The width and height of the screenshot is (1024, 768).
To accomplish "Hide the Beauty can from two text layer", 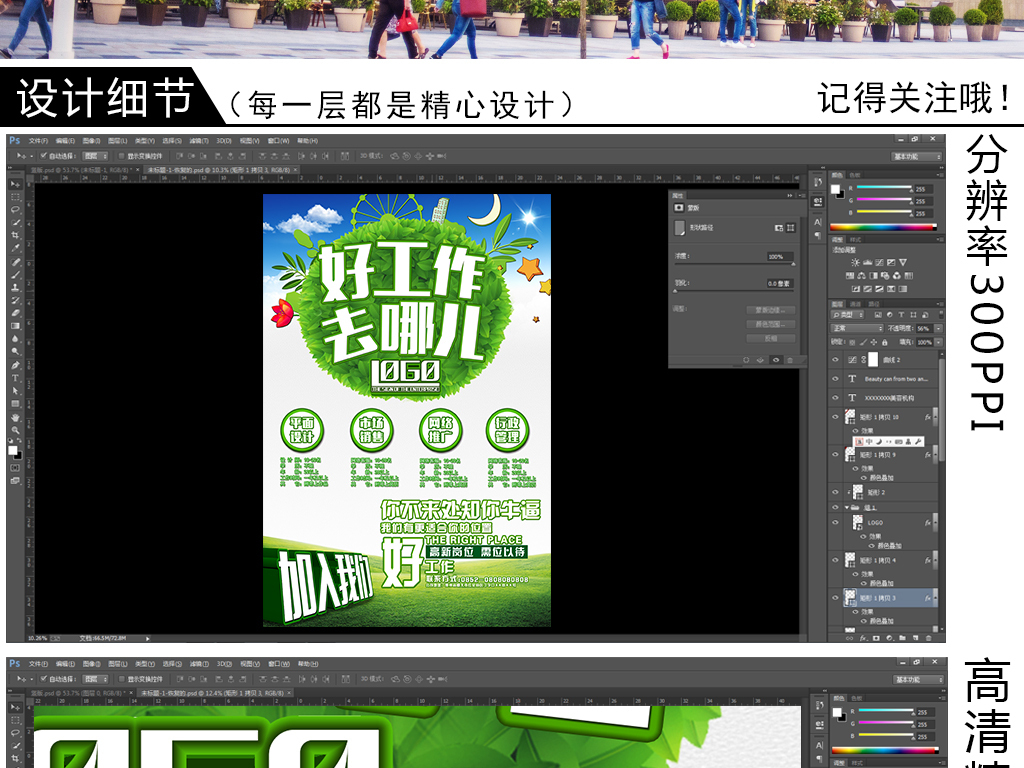I will (835, 379).
